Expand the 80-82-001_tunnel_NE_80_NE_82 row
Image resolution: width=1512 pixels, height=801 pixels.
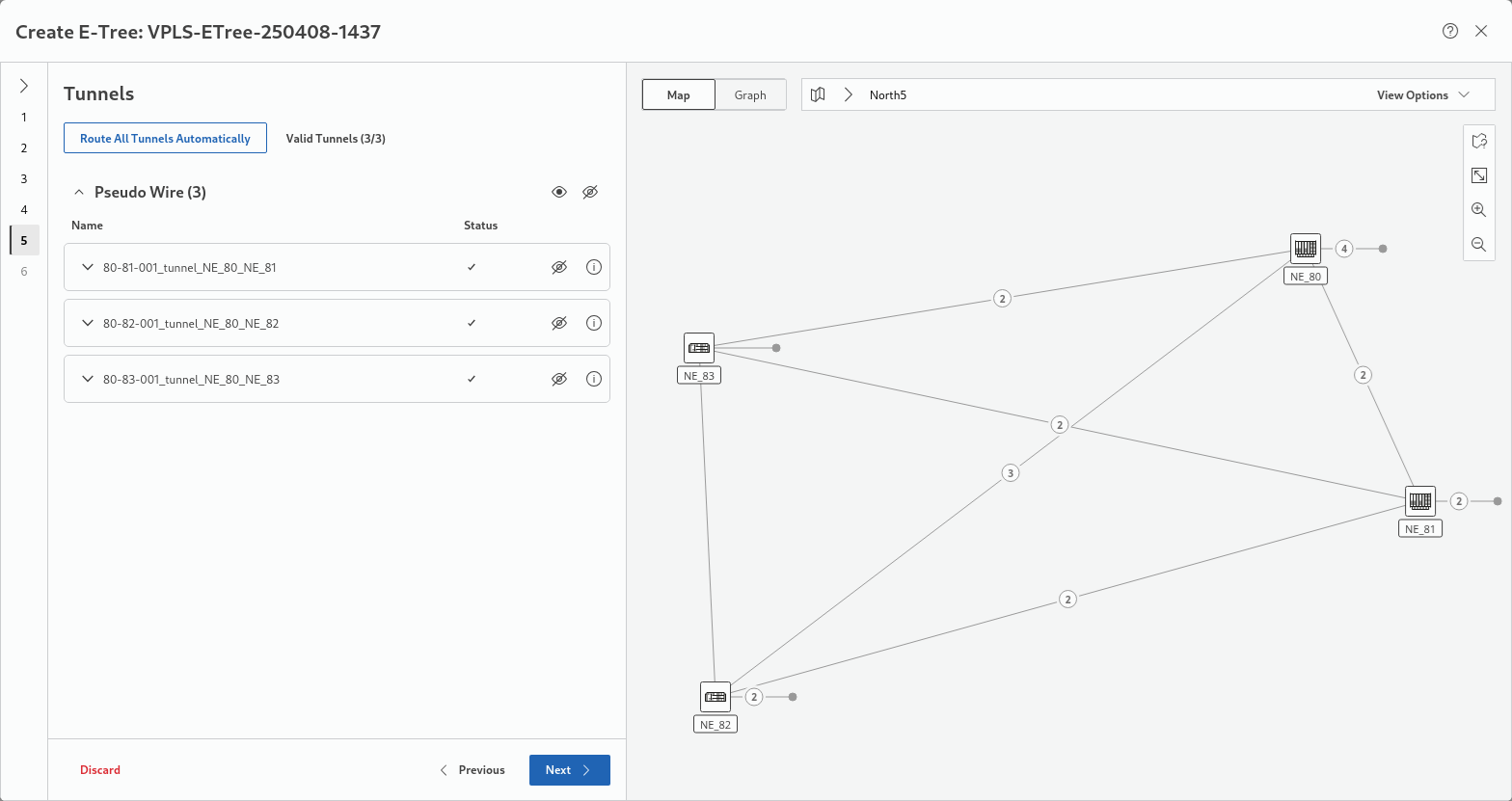88,323
